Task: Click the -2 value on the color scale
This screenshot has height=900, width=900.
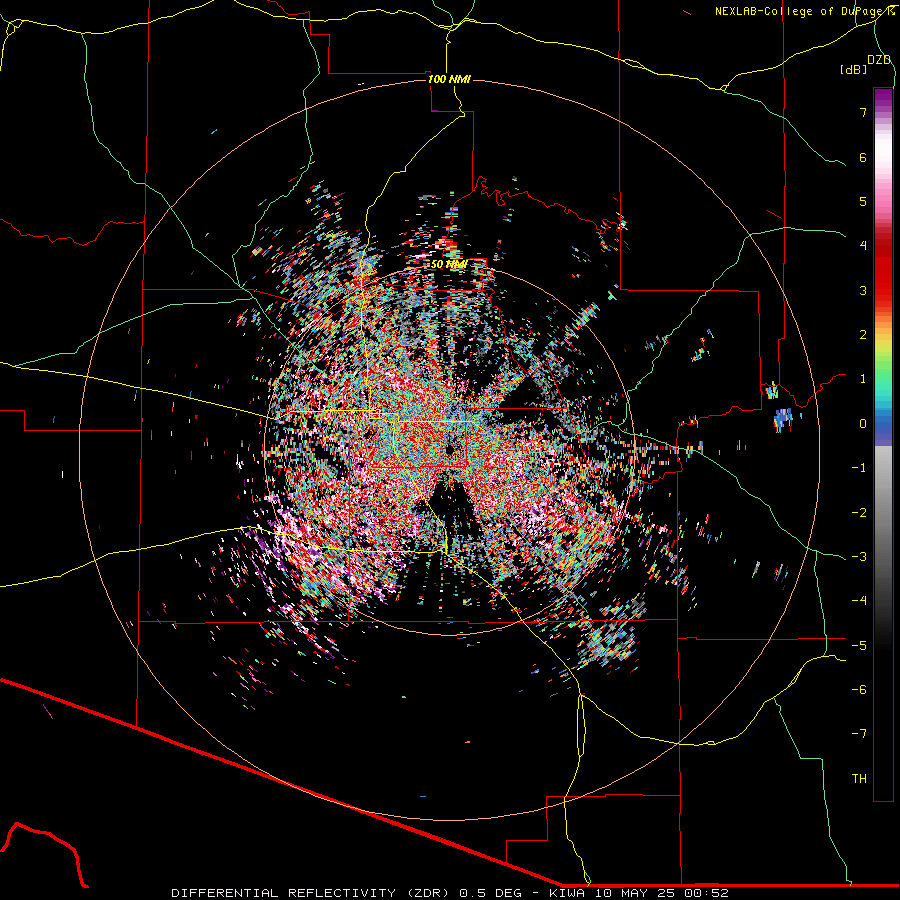Action: pyautogui.click(x=859, y=513)
